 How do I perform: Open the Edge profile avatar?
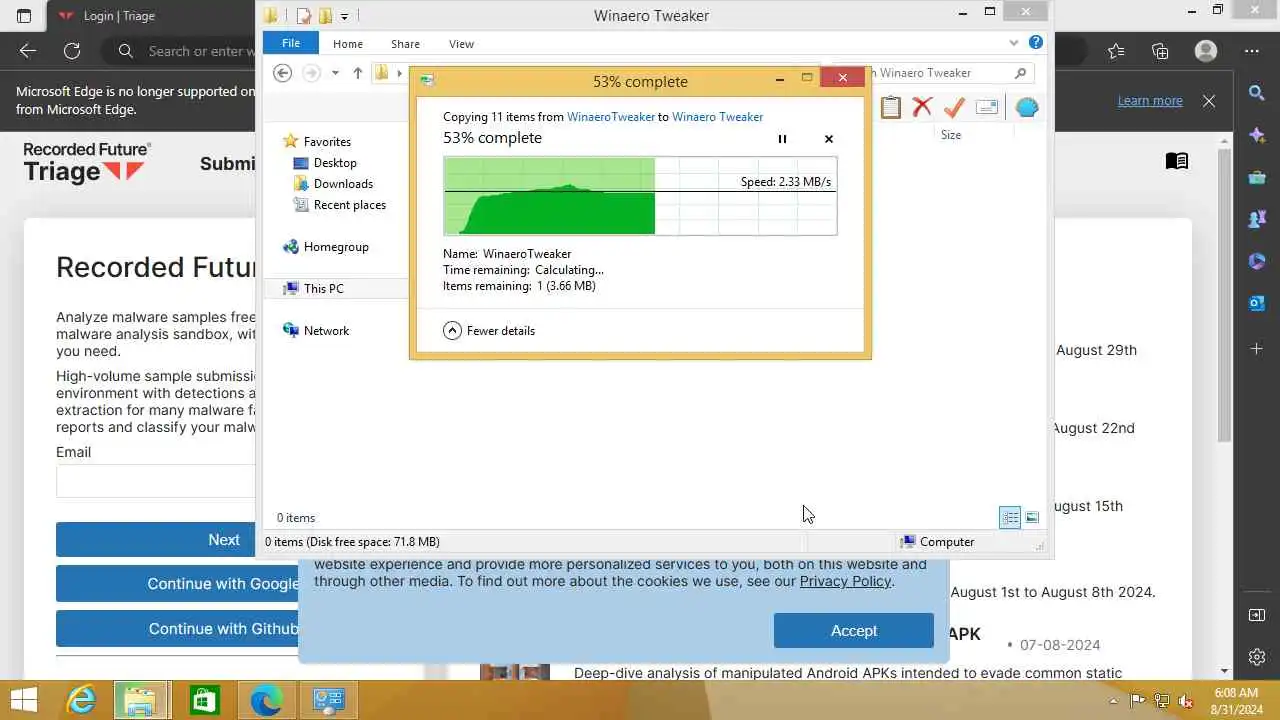(x=1206, y=51)
